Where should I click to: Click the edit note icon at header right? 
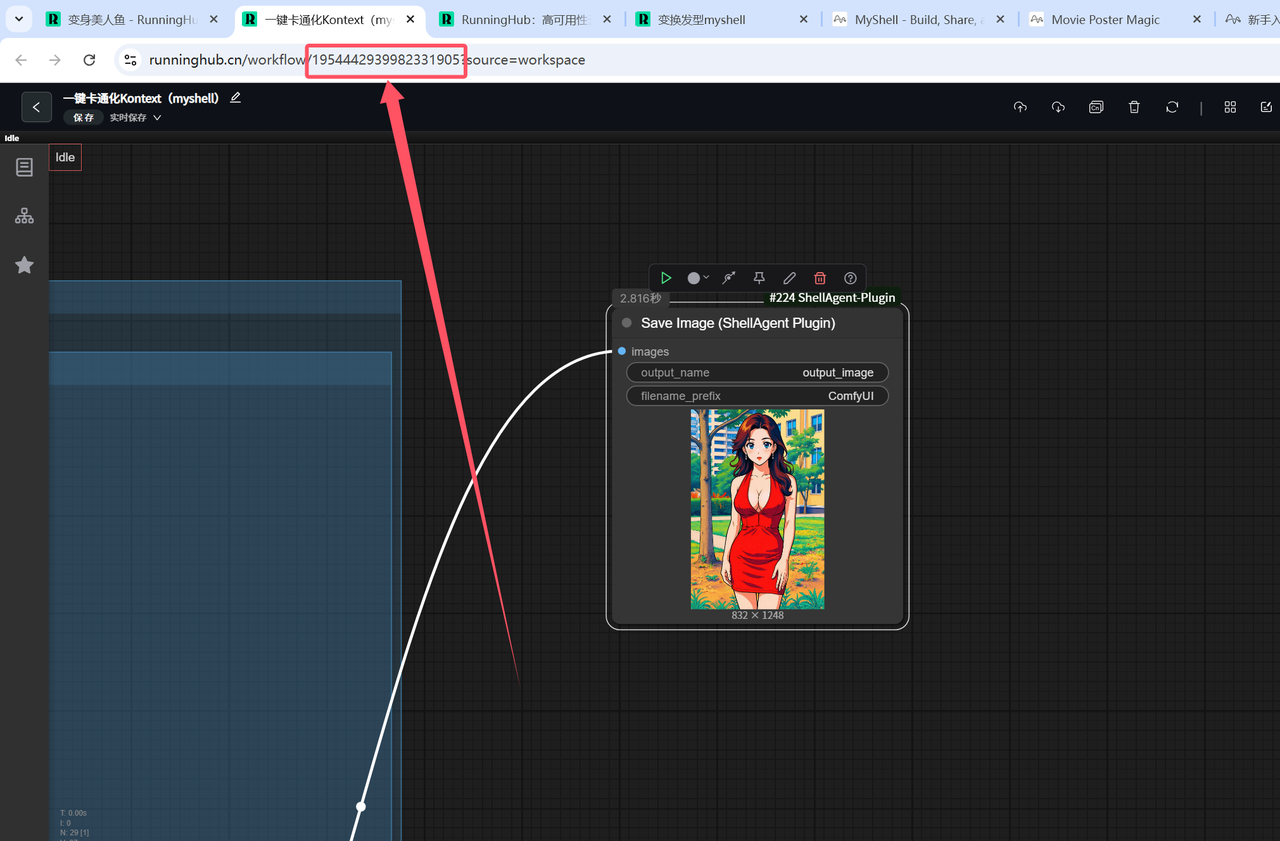coord(1266,107)
